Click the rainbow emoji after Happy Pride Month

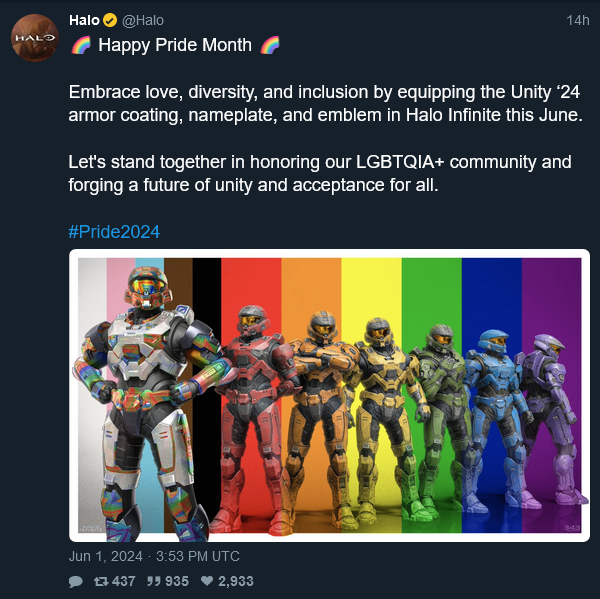(270, 45)
